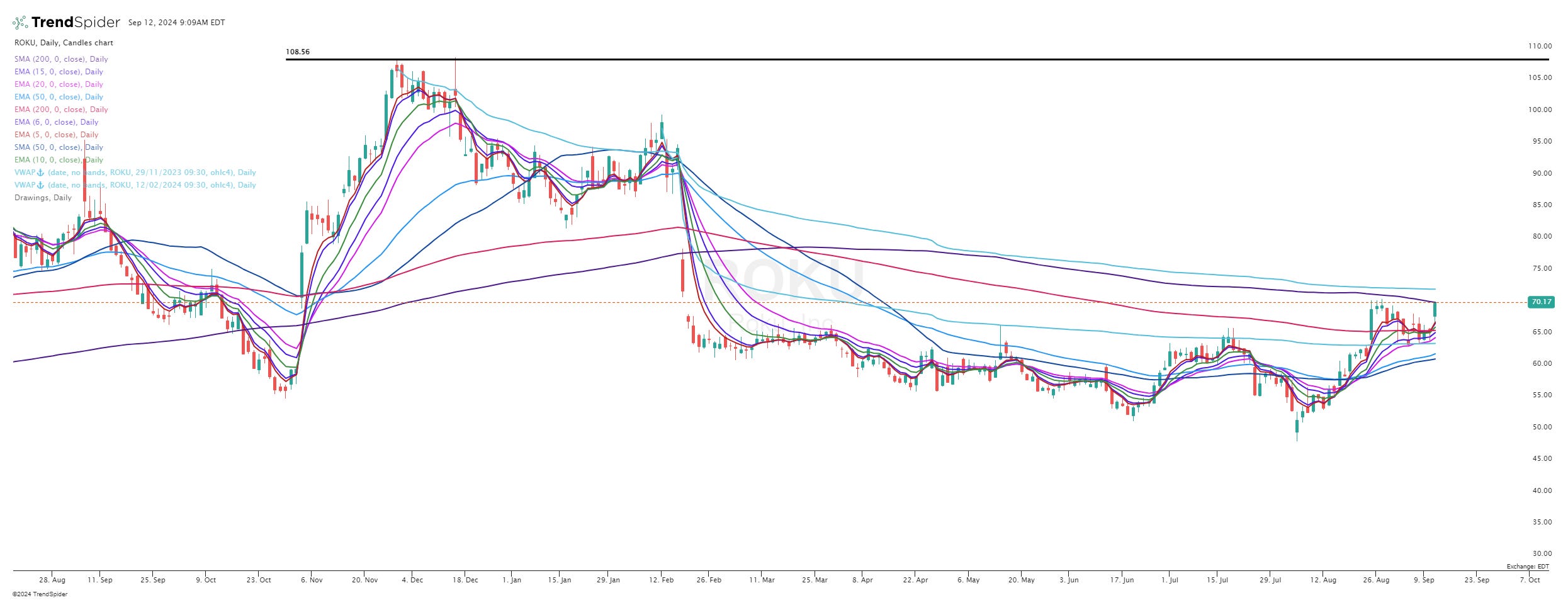Click the 95.00 price axis label
Image resolution: width=1568 pixels, height=600 pixels.
[x=1542, y=141]
